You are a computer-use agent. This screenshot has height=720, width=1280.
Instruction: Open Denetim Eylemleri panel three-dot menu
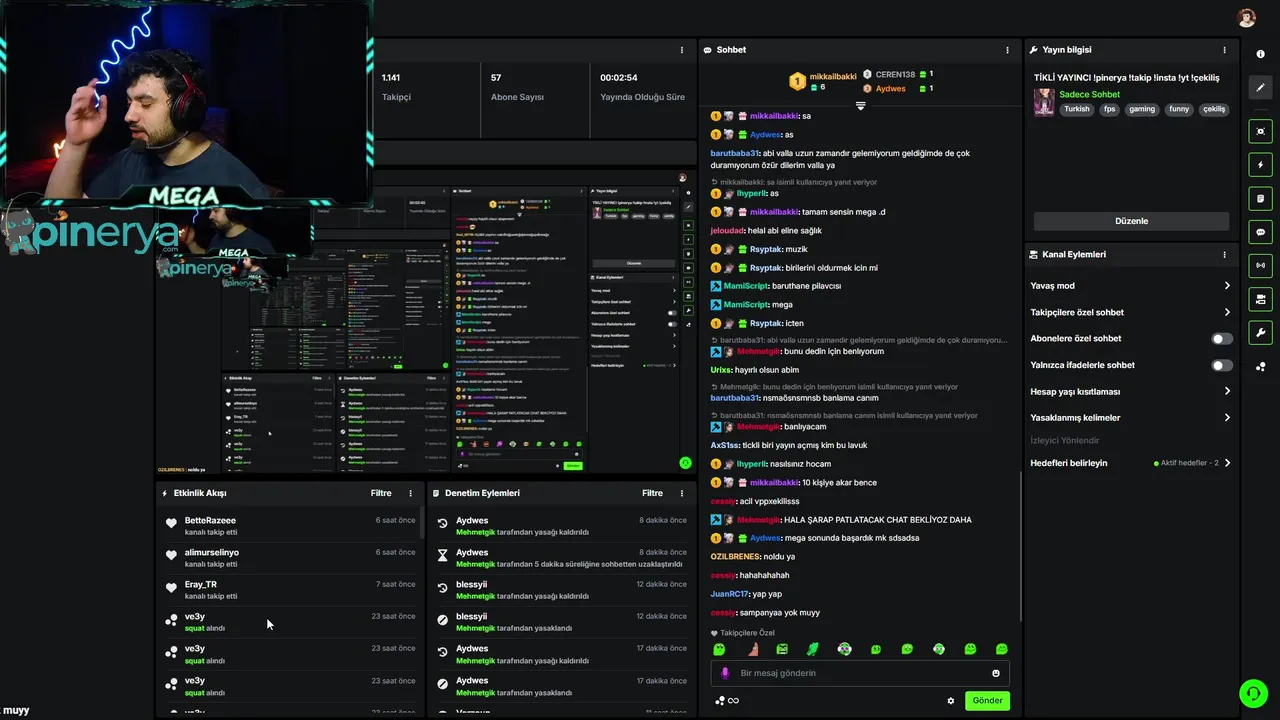click(682, 493)
